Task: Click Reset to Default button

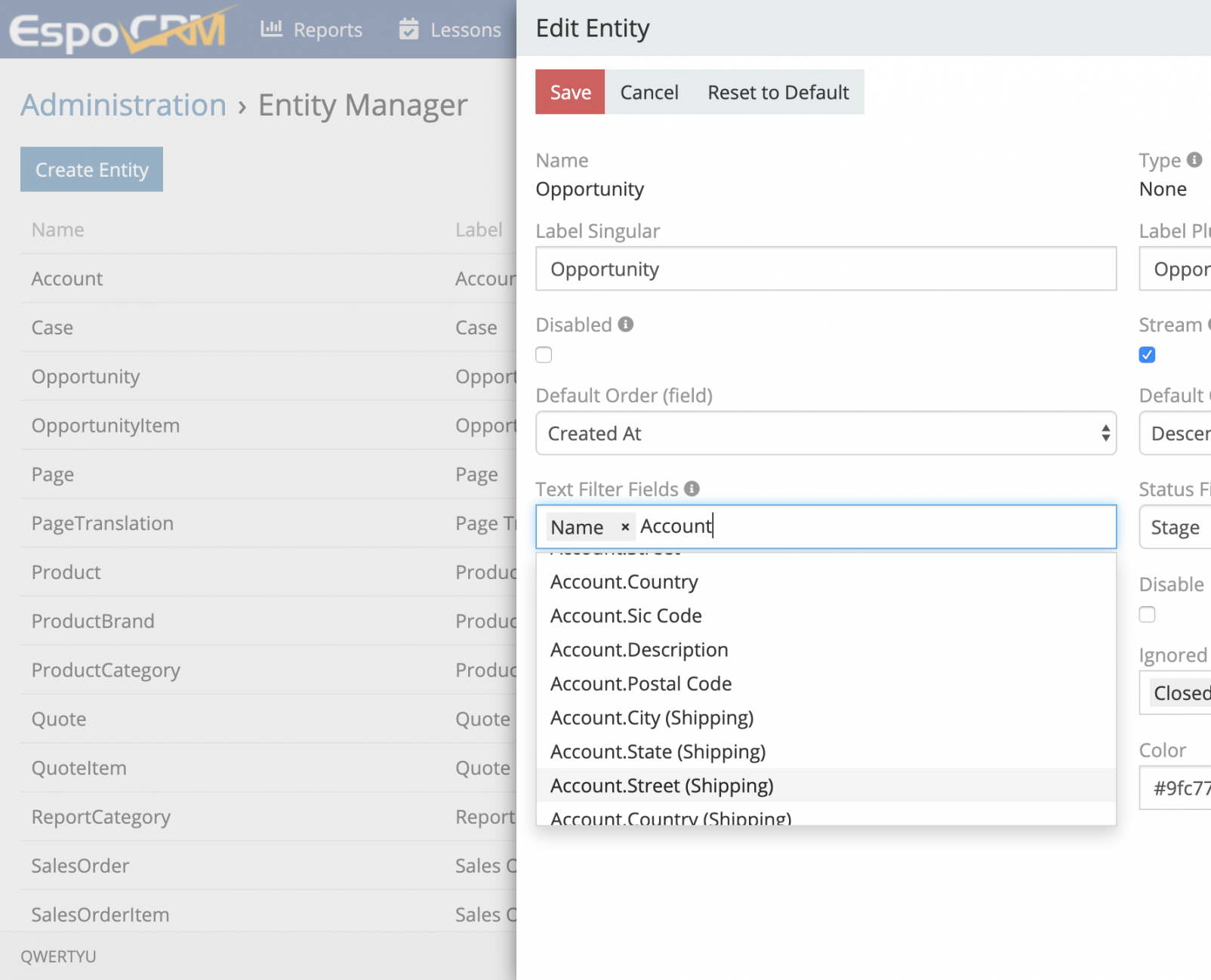Action: click(x=778, y=92)
